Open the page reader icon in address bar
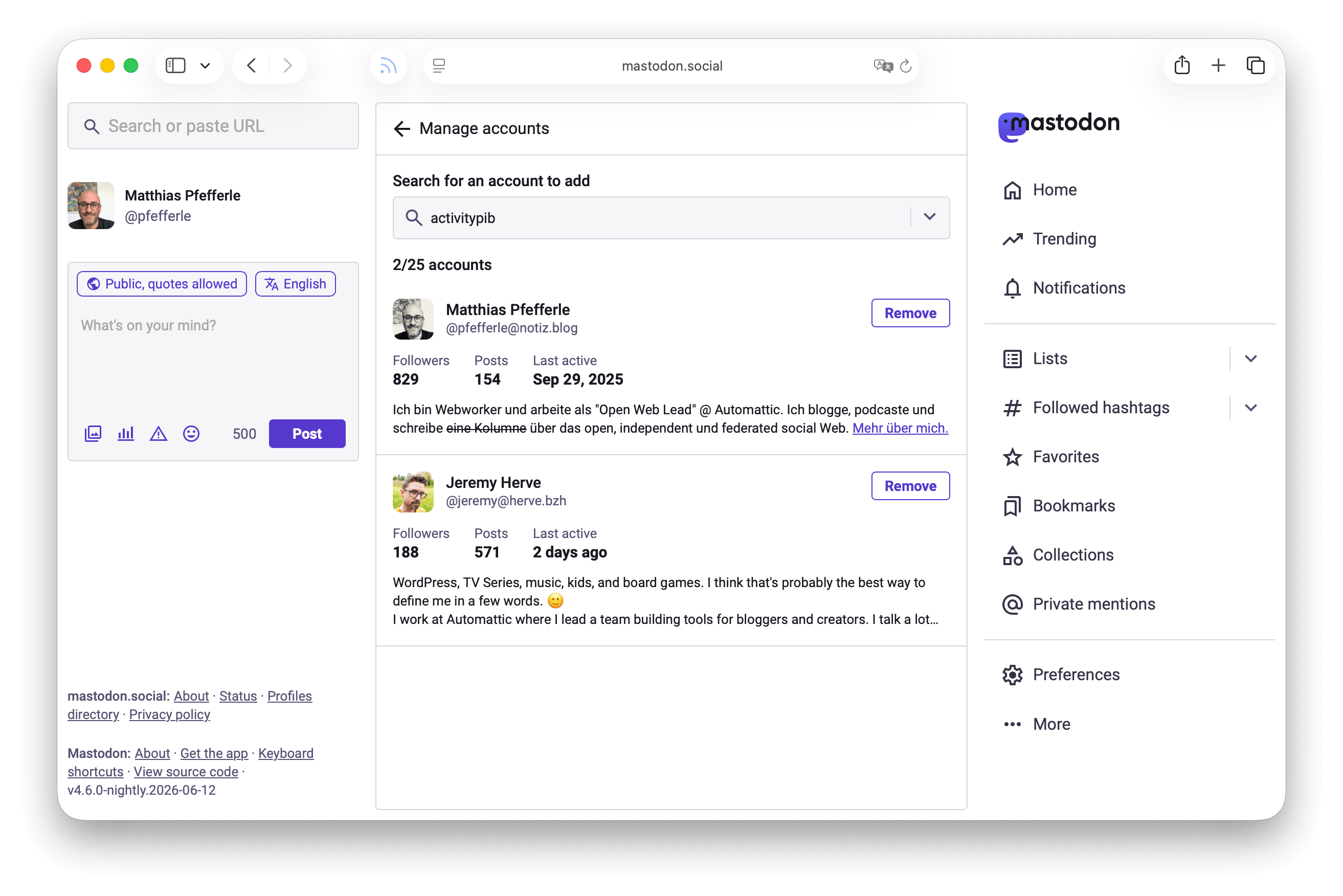The width and height of the screenshot is (1343, 896). (439, 65)
